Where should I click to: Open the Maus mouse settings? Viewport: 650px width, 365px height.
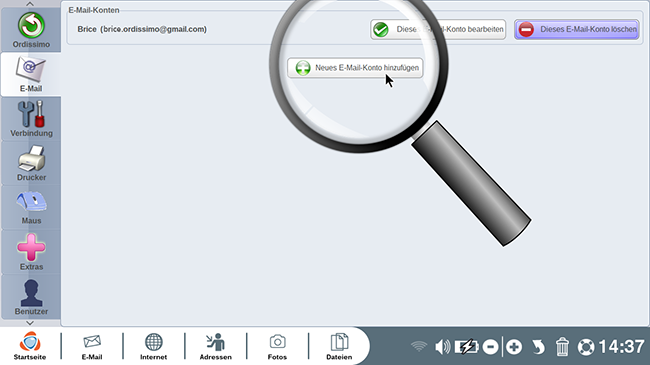click(31, 207)
